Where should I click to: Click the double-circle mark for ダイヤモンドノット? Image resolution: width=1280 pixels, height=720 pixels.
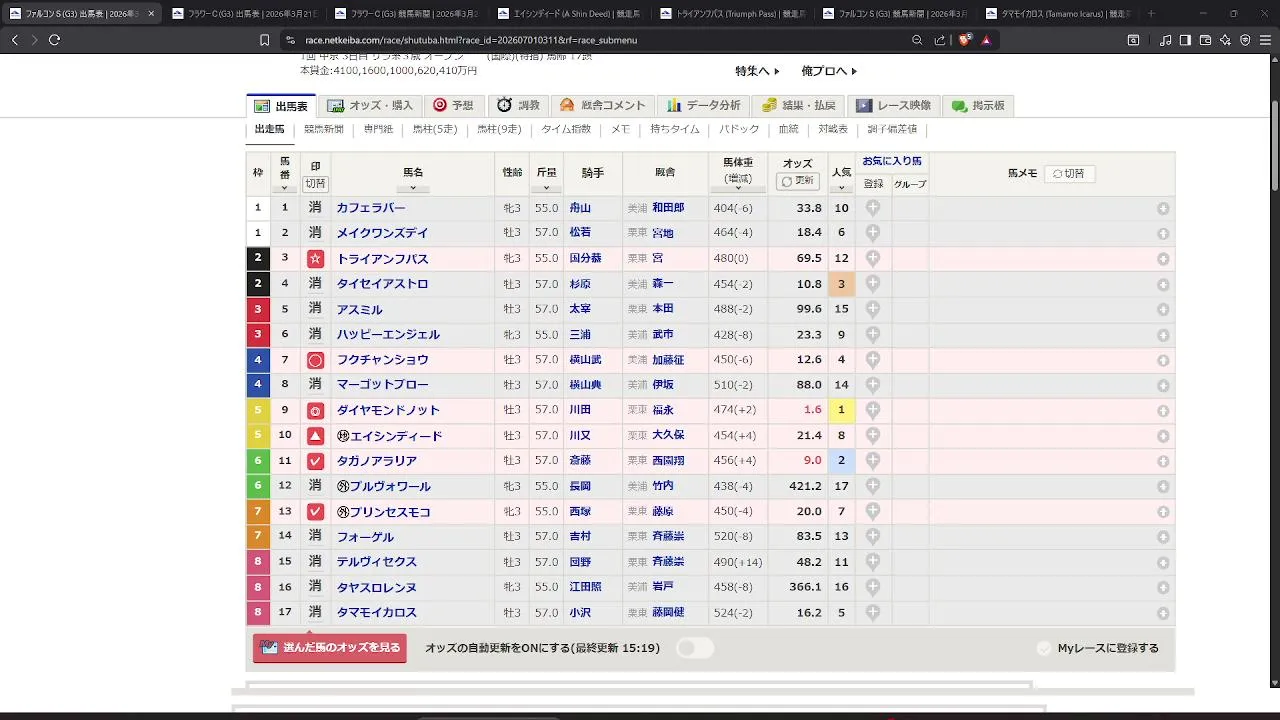[315, 410]
